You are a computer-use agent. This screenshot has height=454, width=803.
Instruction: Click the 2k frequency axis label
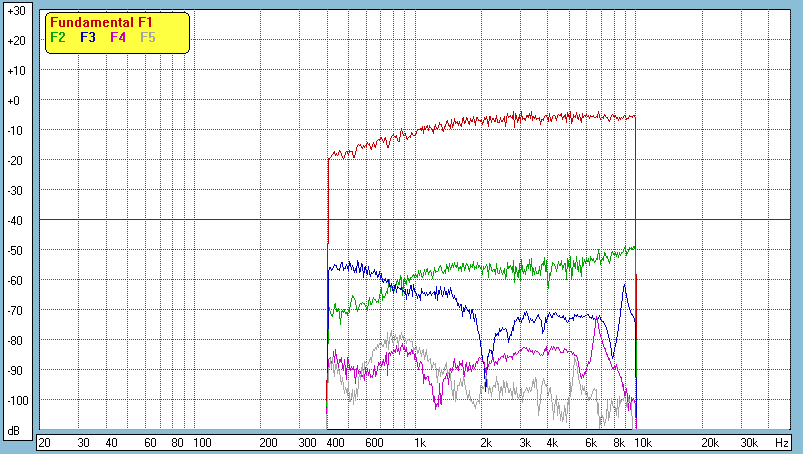point(486,442)
